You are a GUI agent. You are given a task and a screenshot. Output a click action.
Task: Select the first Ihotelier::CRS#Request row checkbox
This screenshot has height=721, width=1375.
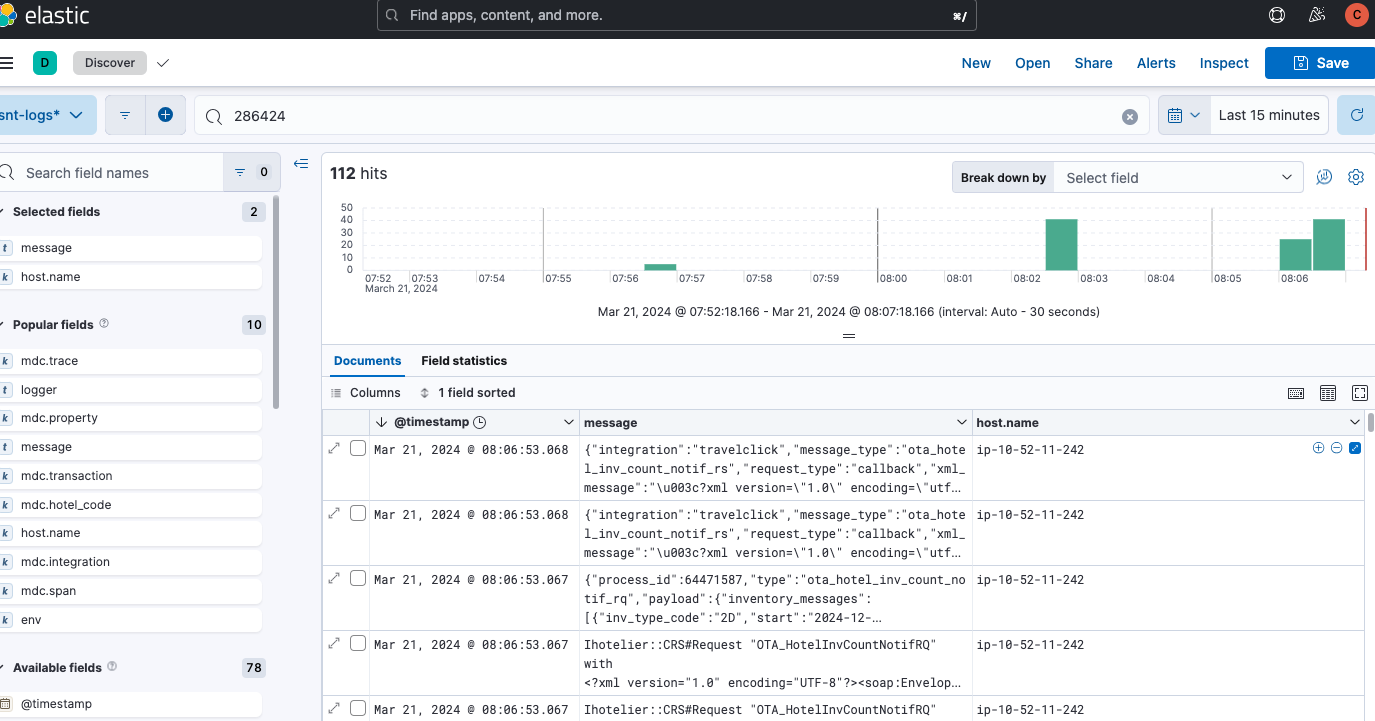[358, 644]
